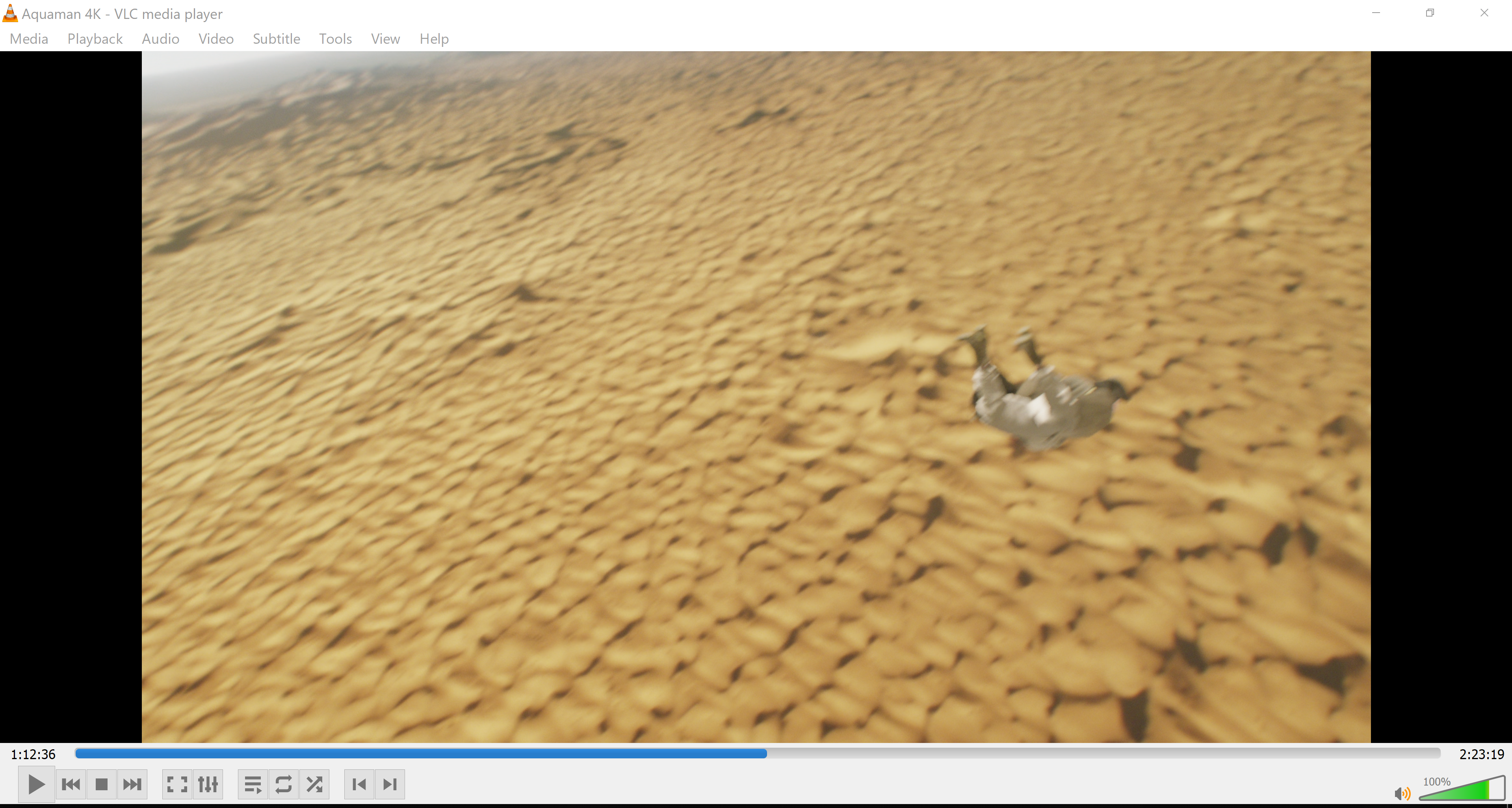Open the View menu

pos(385,39)
